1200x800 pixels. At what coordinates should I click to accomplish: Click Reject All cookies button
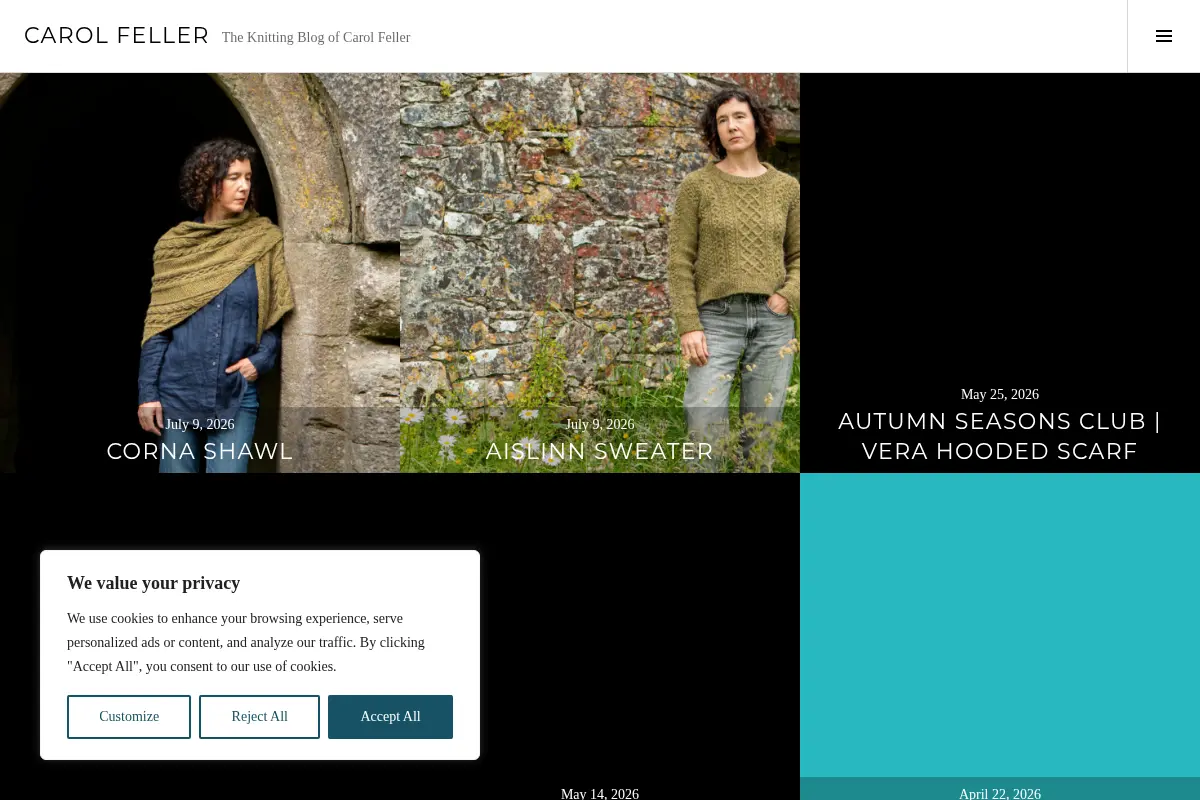pos(259,717)
